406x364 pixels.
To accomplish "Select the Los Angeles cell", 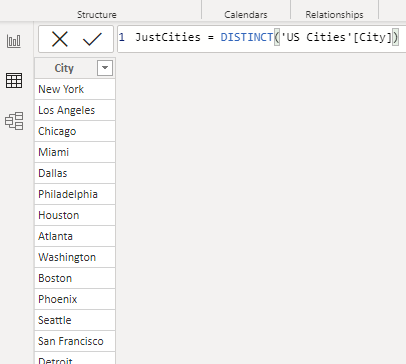I will tap(75, 110).
